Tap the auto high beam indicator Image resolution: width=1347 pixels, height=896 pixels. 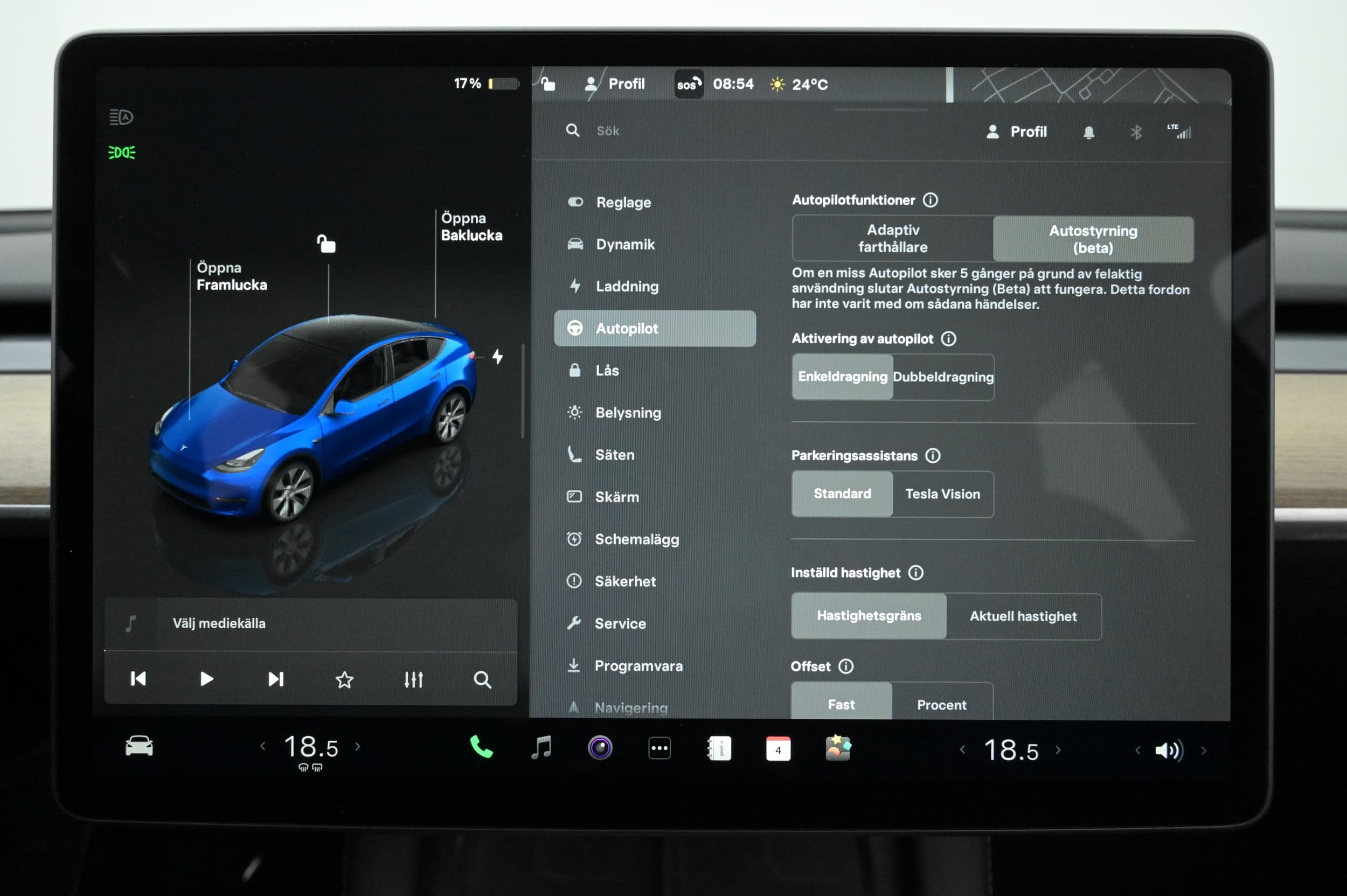point(121,117)
